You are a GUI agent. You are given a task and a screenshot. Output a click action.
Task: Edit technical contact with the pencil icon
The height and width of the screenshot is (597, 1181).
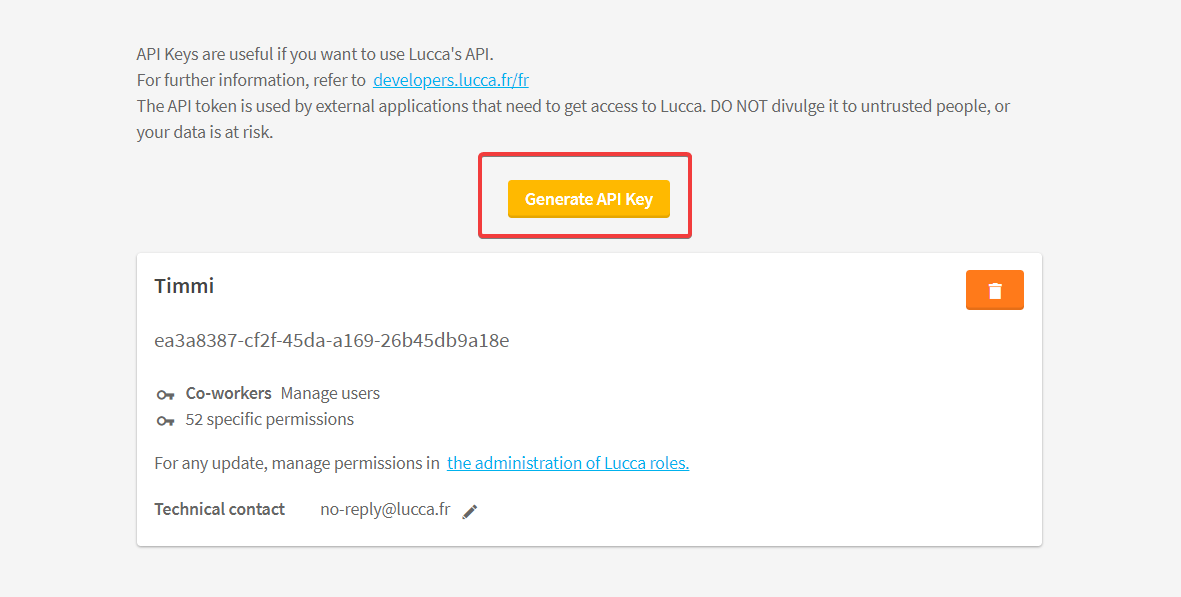[x=470, y=511]
